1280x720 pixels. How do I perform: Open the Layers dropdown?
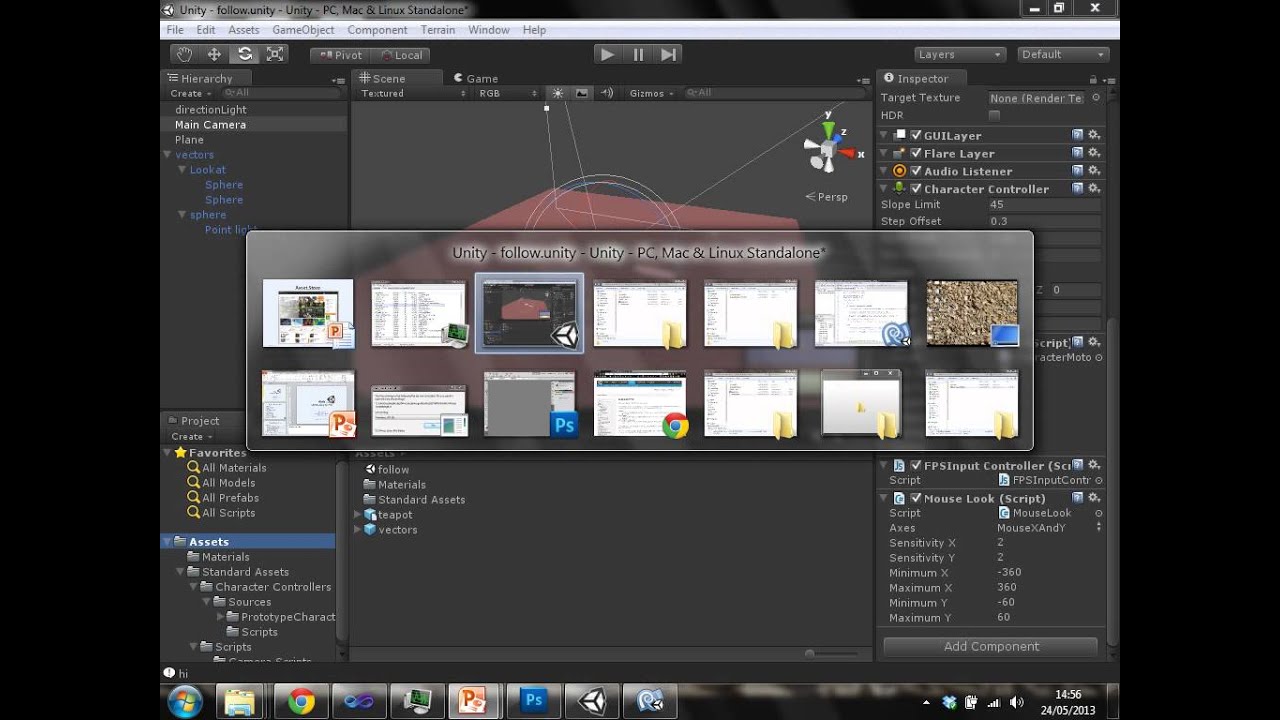(959, 54)
